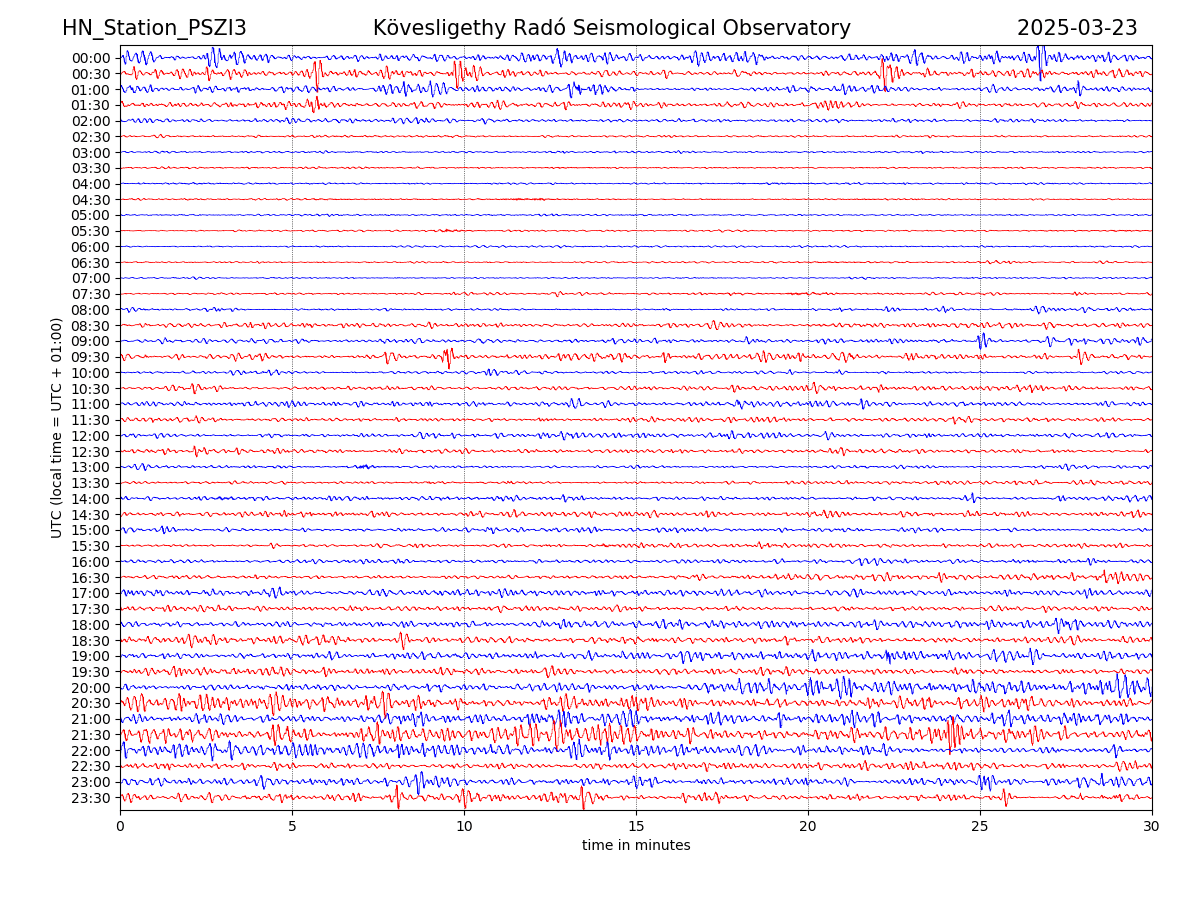1200x900 pixels.
Task: Click the 25 tick on the minutes axis
Action: tap(980, 827)
